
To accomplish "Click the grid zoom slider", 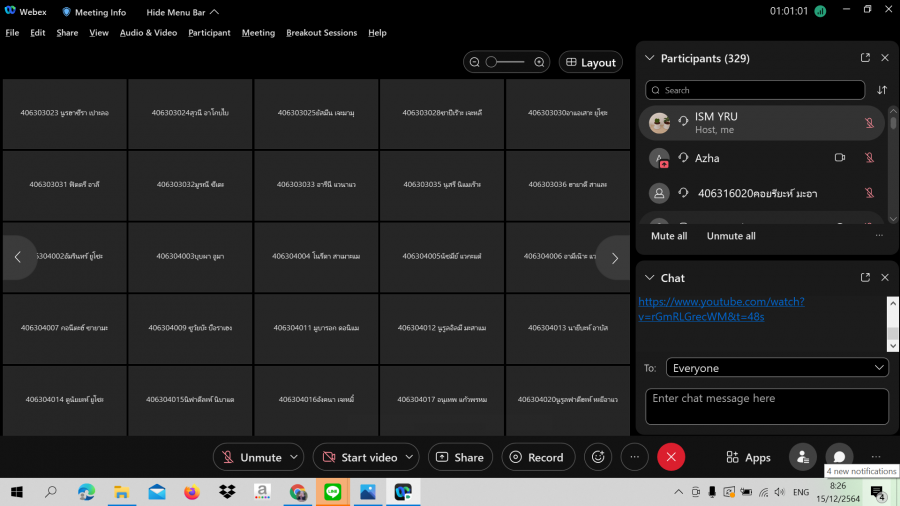I will [505, 62].
